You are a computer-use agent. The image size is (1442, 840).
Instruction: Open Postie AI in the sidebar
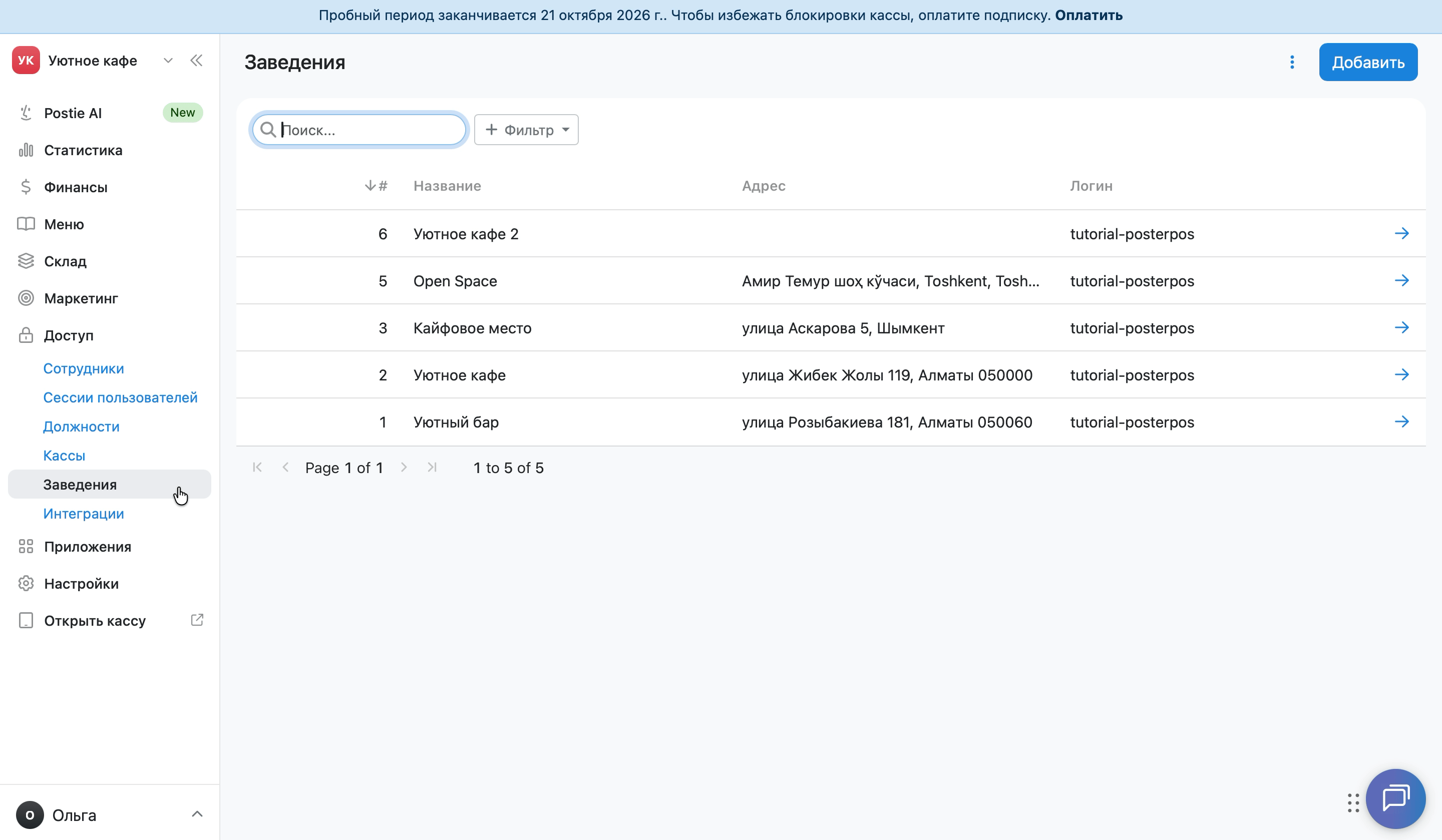pos(73,113)
